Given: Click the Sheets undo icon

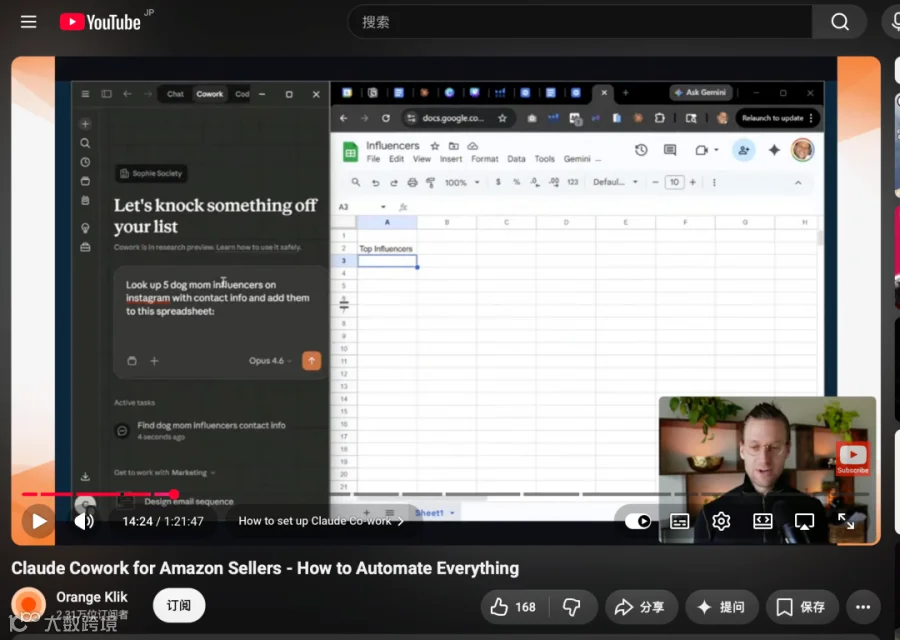Looking at the screenshot, I should tap(375, 183).
